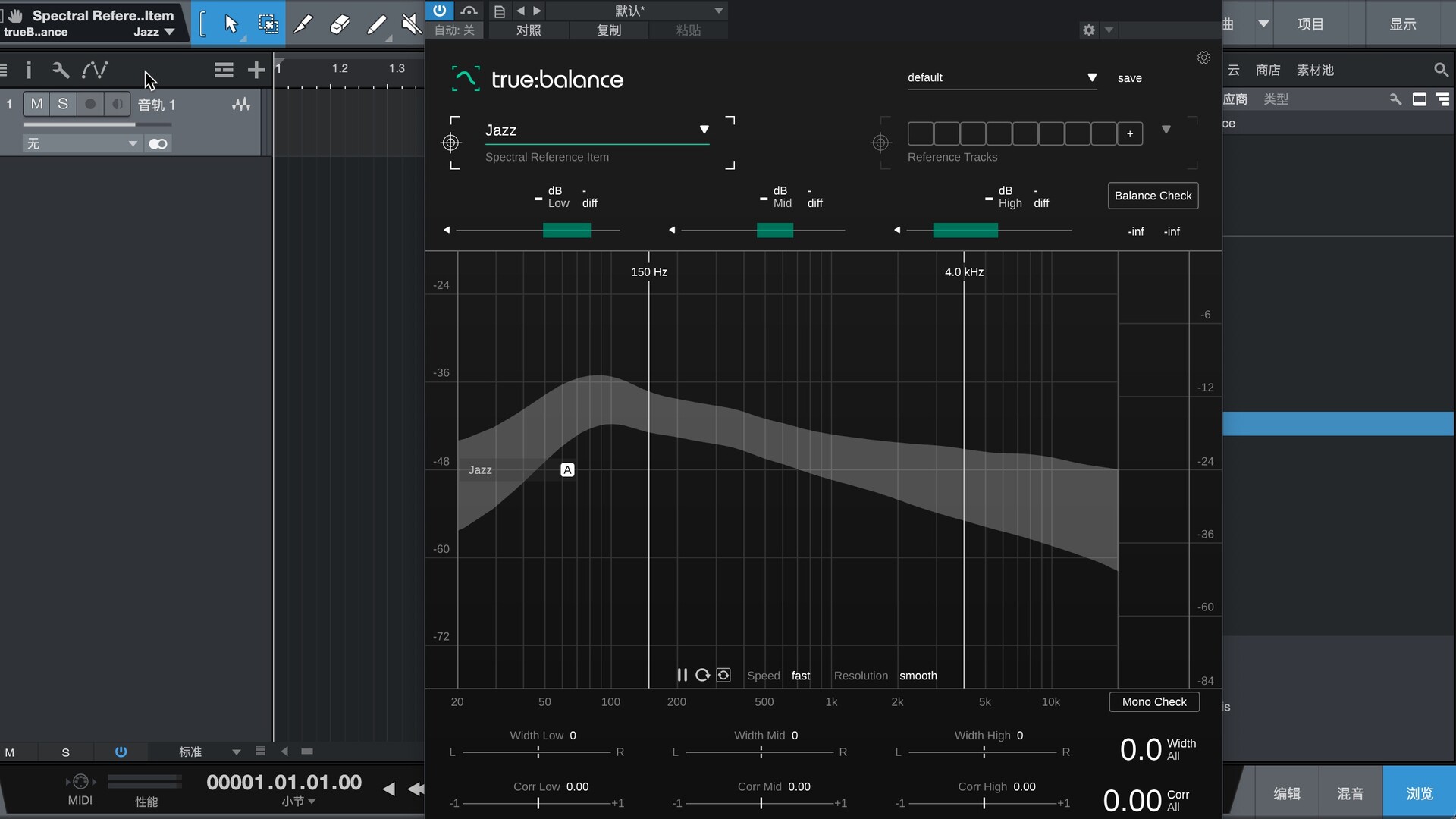Toggle global power in track list footer
Image resolution: width=1456 pixels, height=819 pixels.
(121, 752)
